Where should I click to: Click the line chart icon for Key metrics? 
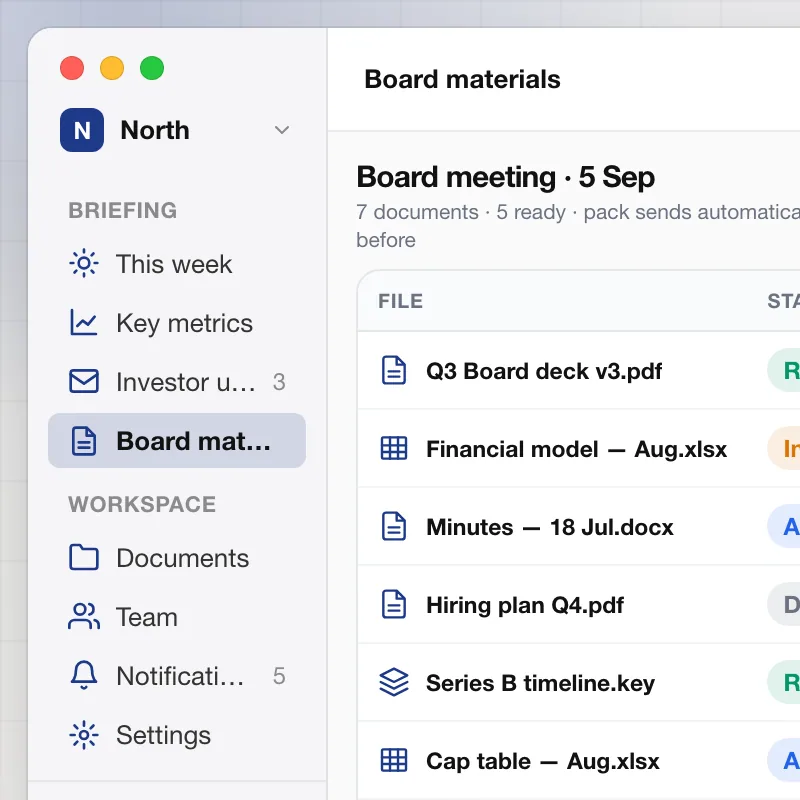[x=84, y=322]
